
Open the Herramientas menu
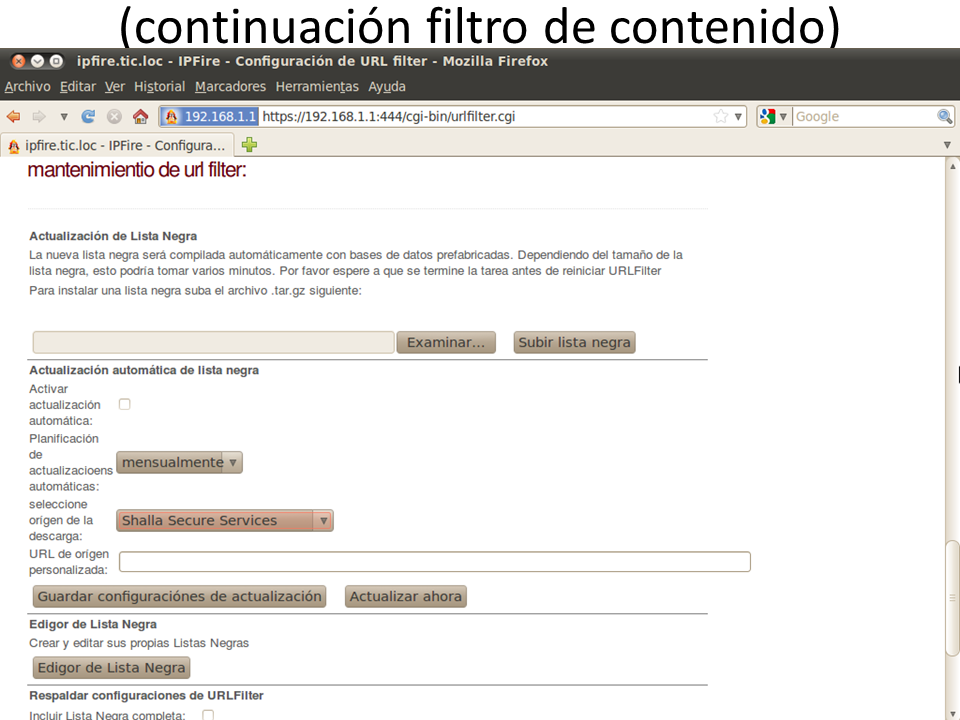pos(317,87)
